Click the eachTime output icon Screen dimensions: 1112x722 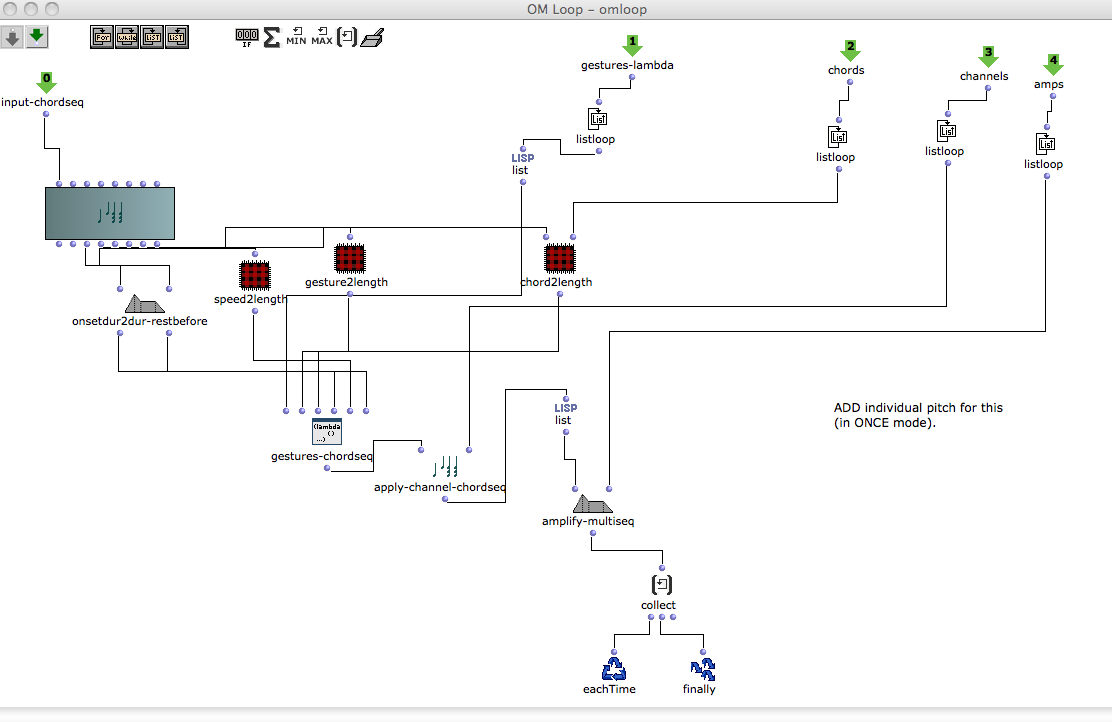(613, 668)
